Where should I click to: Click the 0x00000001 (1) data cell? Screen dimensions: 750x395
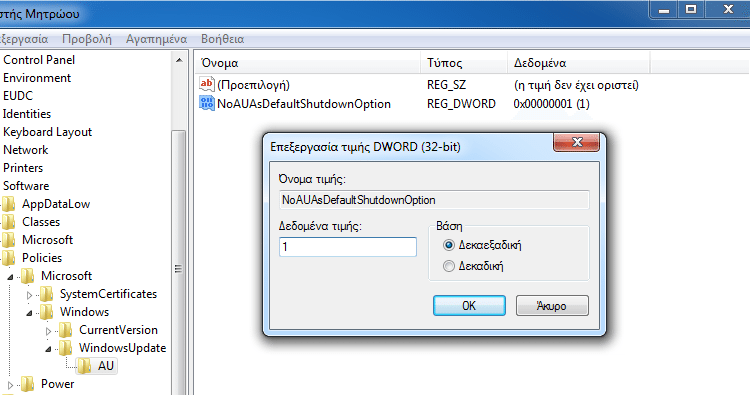551,104
